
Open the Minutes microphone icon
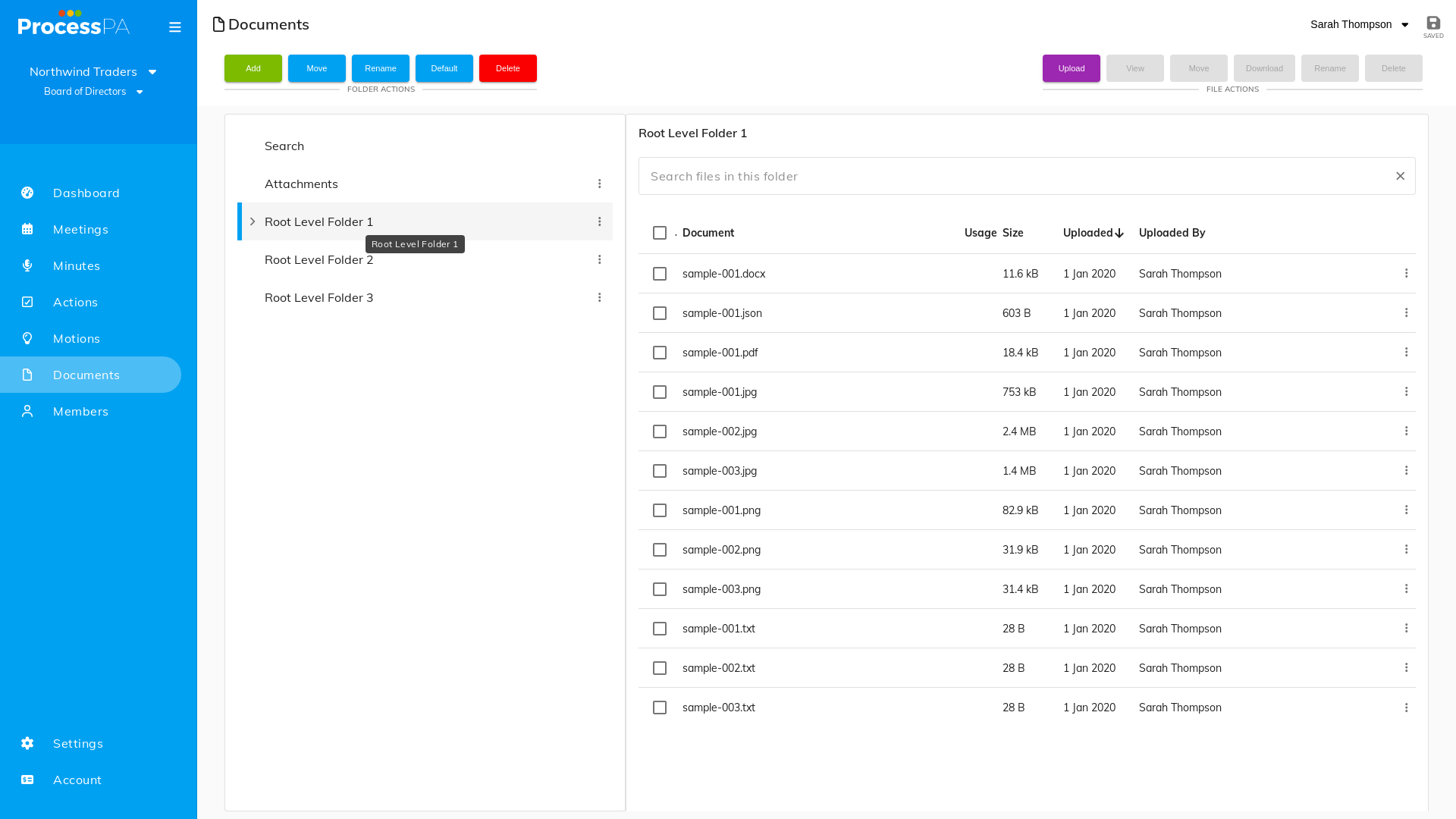(27, 265)
